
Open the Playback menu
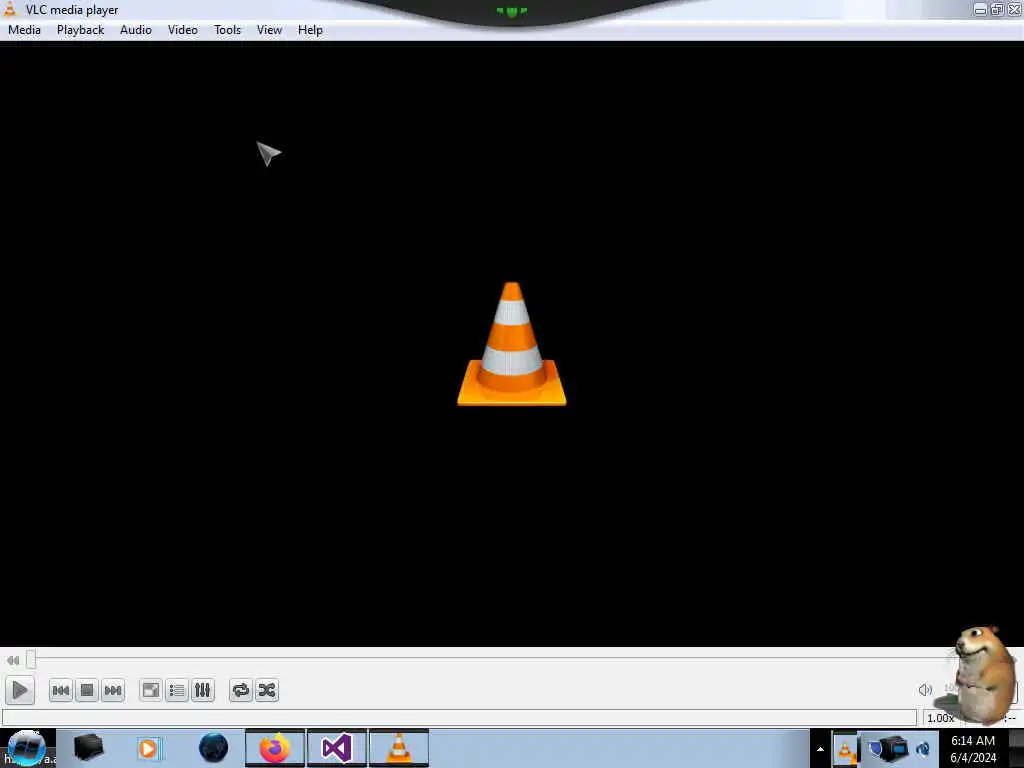tap(80, 30)
